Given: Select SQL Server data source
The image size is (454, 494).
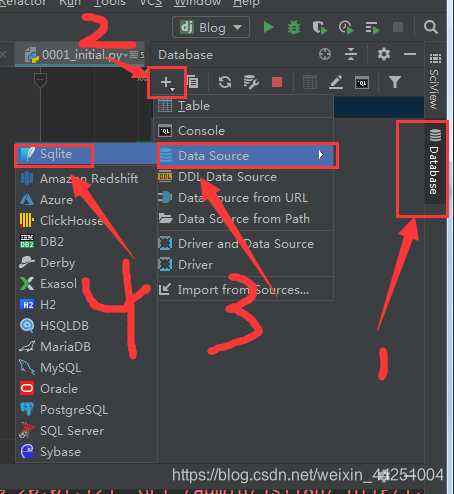Looking at the screenshot, I should click(86, 431).
